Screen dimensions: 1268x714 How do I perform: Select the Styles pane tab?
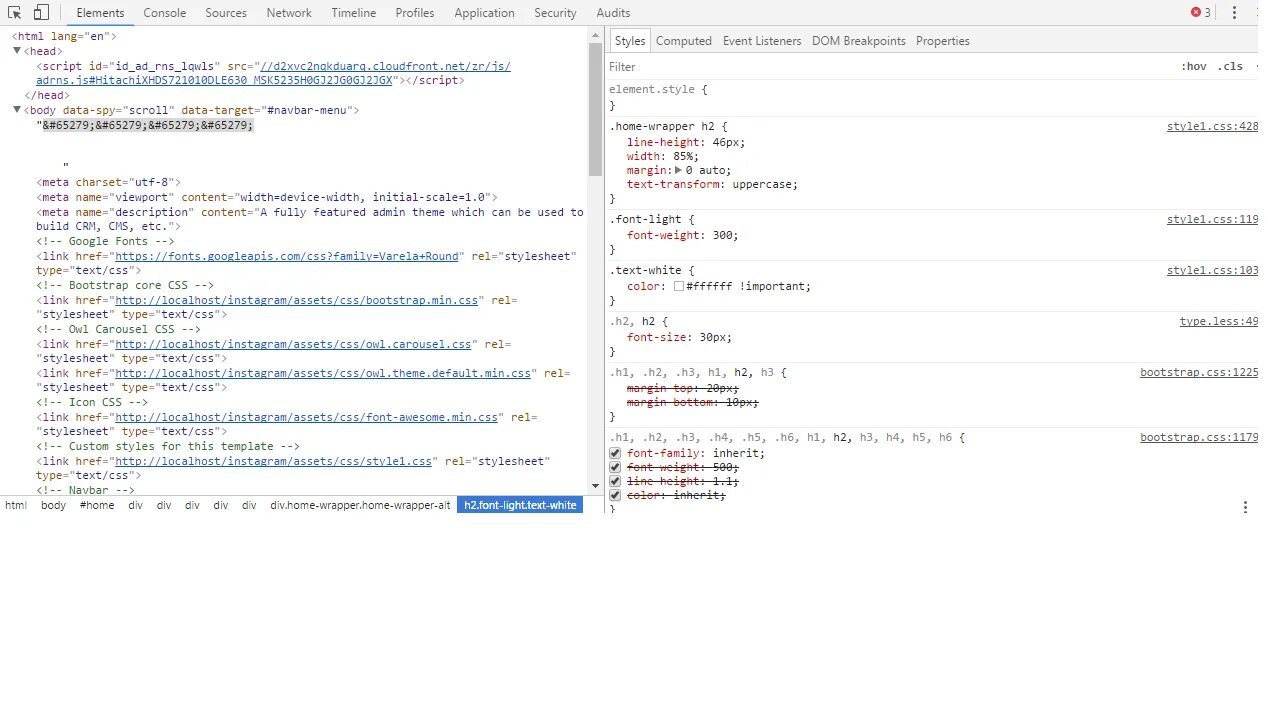pyautogui.click(x=630, y=41)
